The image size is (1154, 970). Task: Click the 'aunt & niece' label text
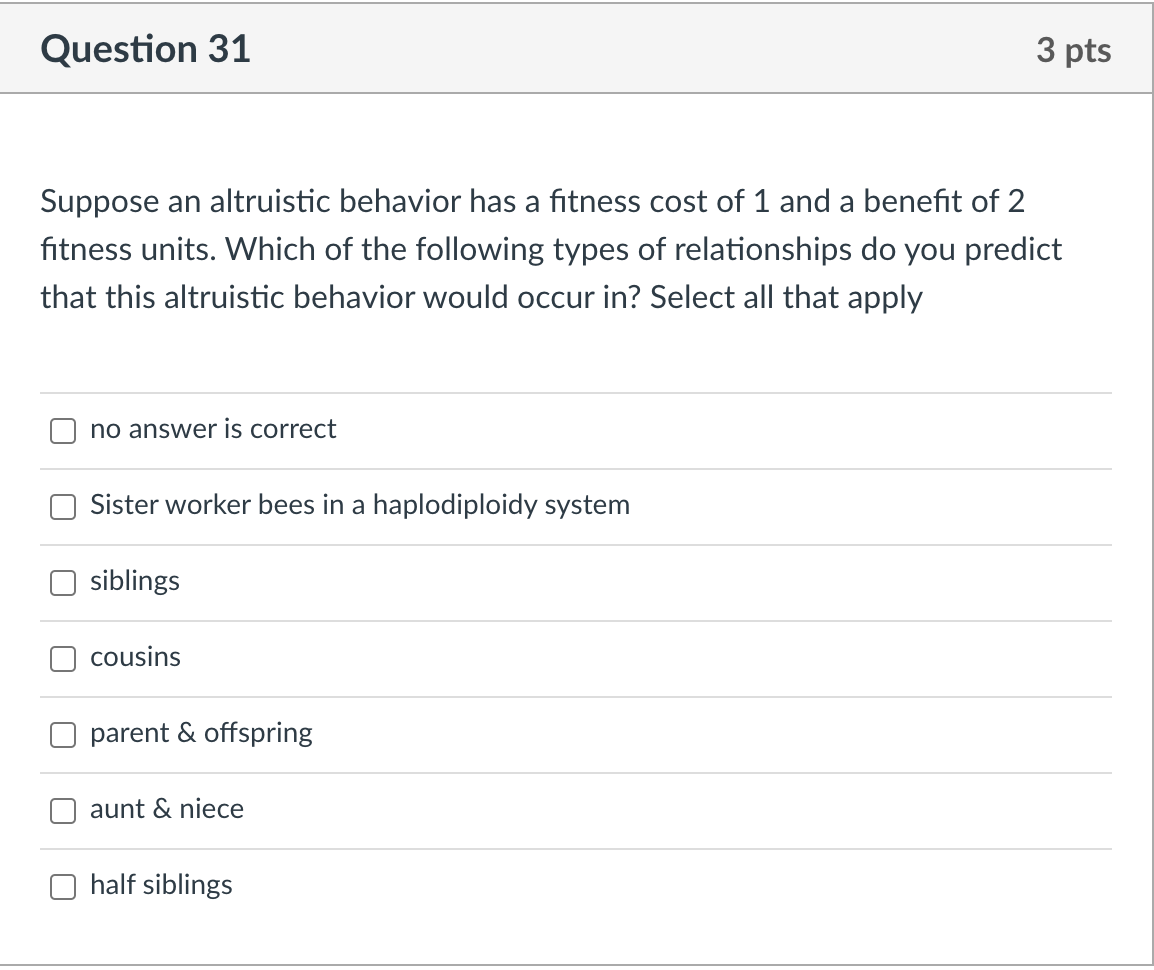(x=167, y=809)
